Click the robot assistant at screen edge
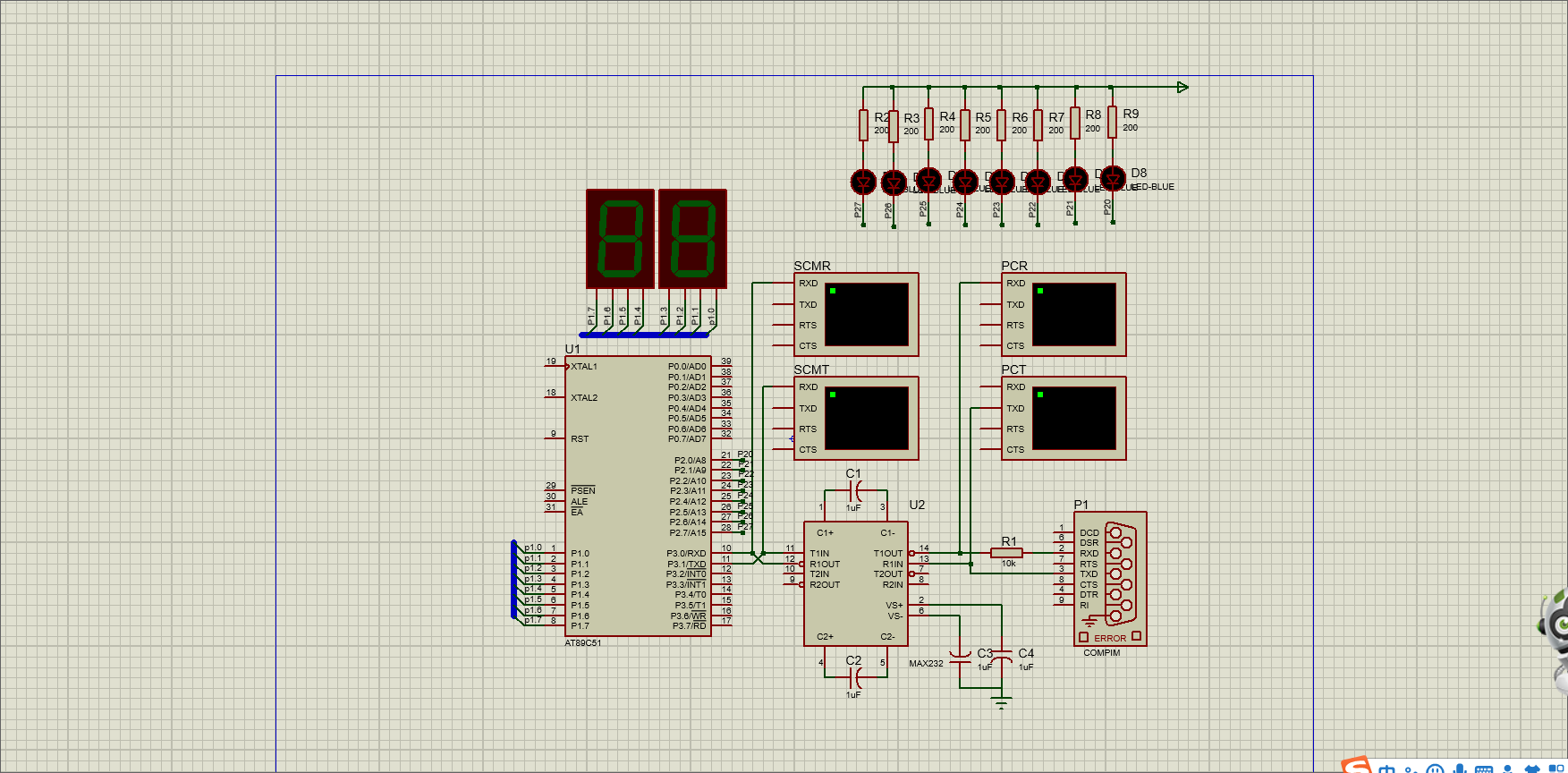The height and width of the screenshot is (773, 1568). 1555,640
